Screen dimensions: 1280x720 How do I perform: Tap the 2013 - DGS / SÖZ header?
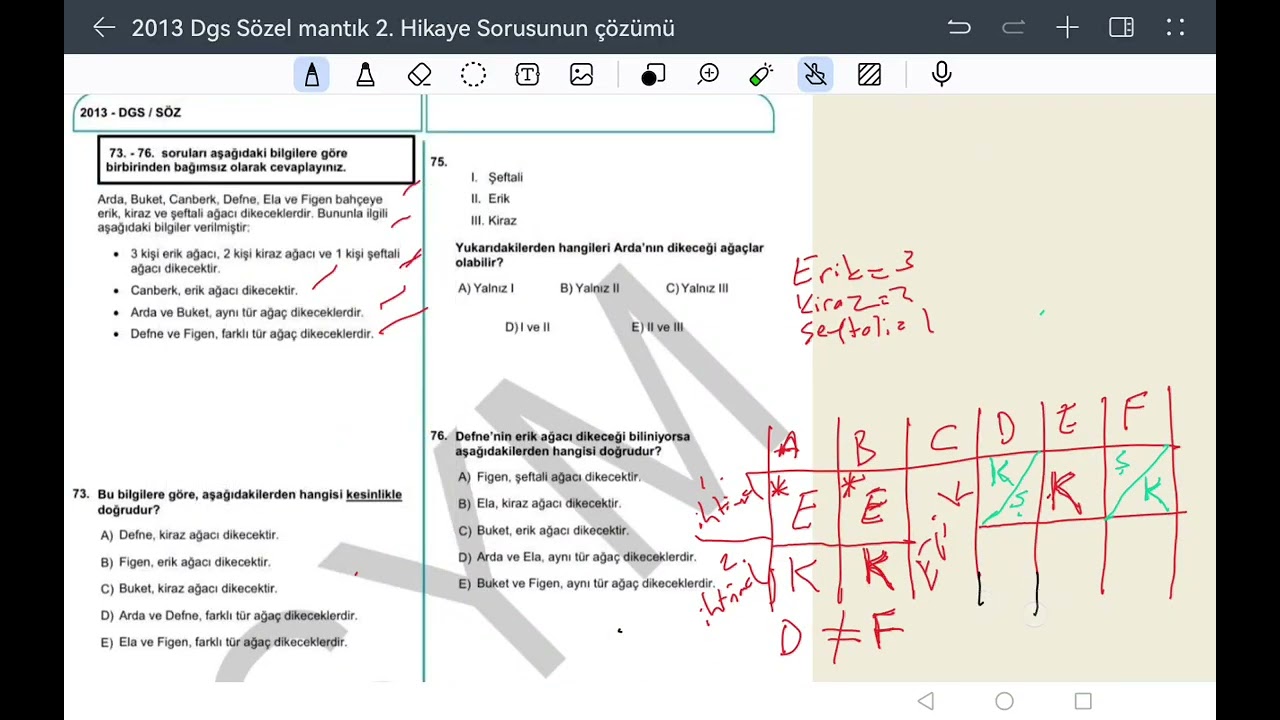point(130,113)
